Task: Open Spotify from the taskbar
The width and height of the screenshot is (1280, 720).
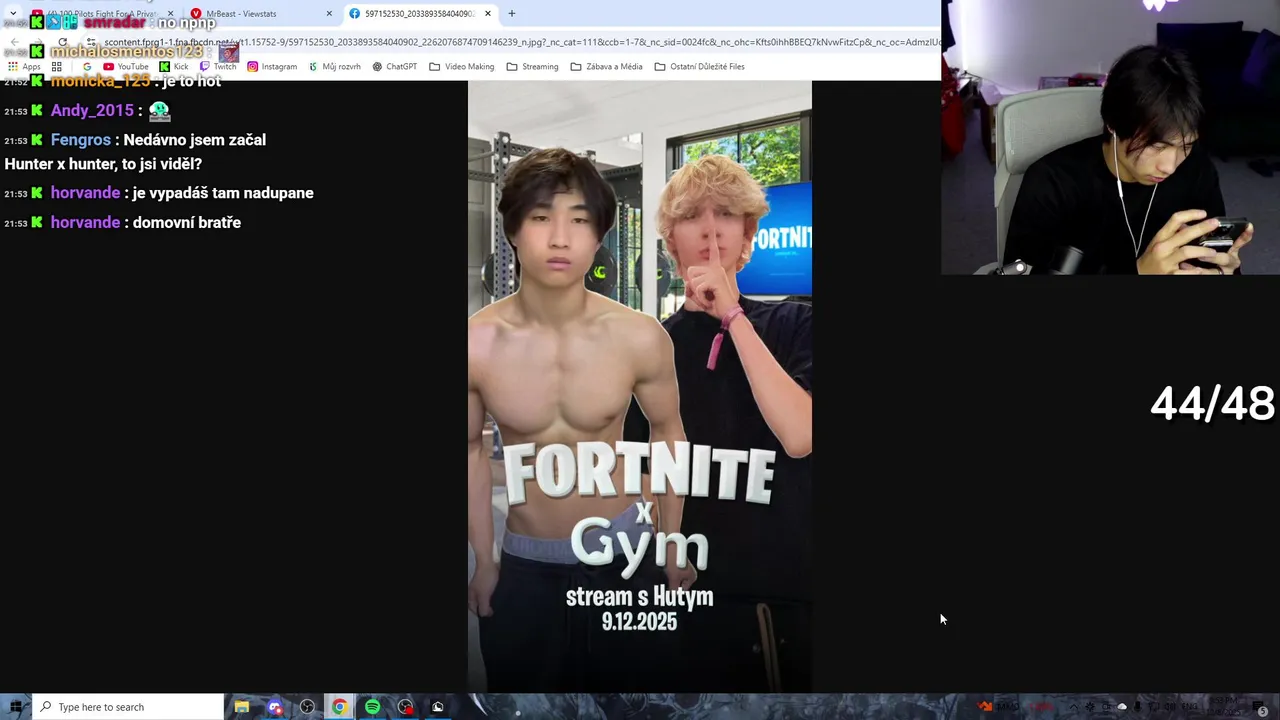Action: (372, 707)
